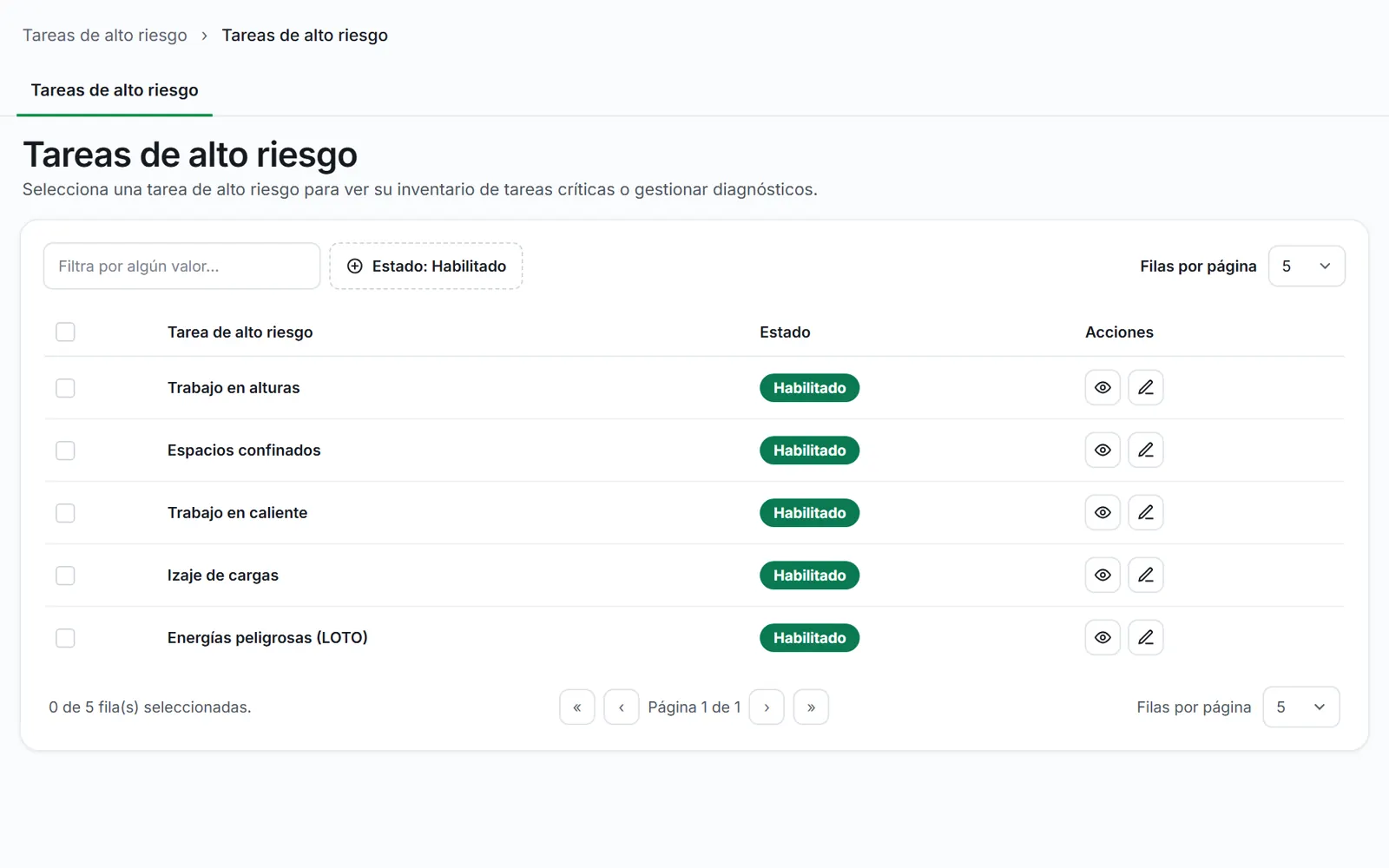Click the Energías peligrosas (LOTO) task name
This screenshot has height=868, width=1389.
click(x=267, y=638)
